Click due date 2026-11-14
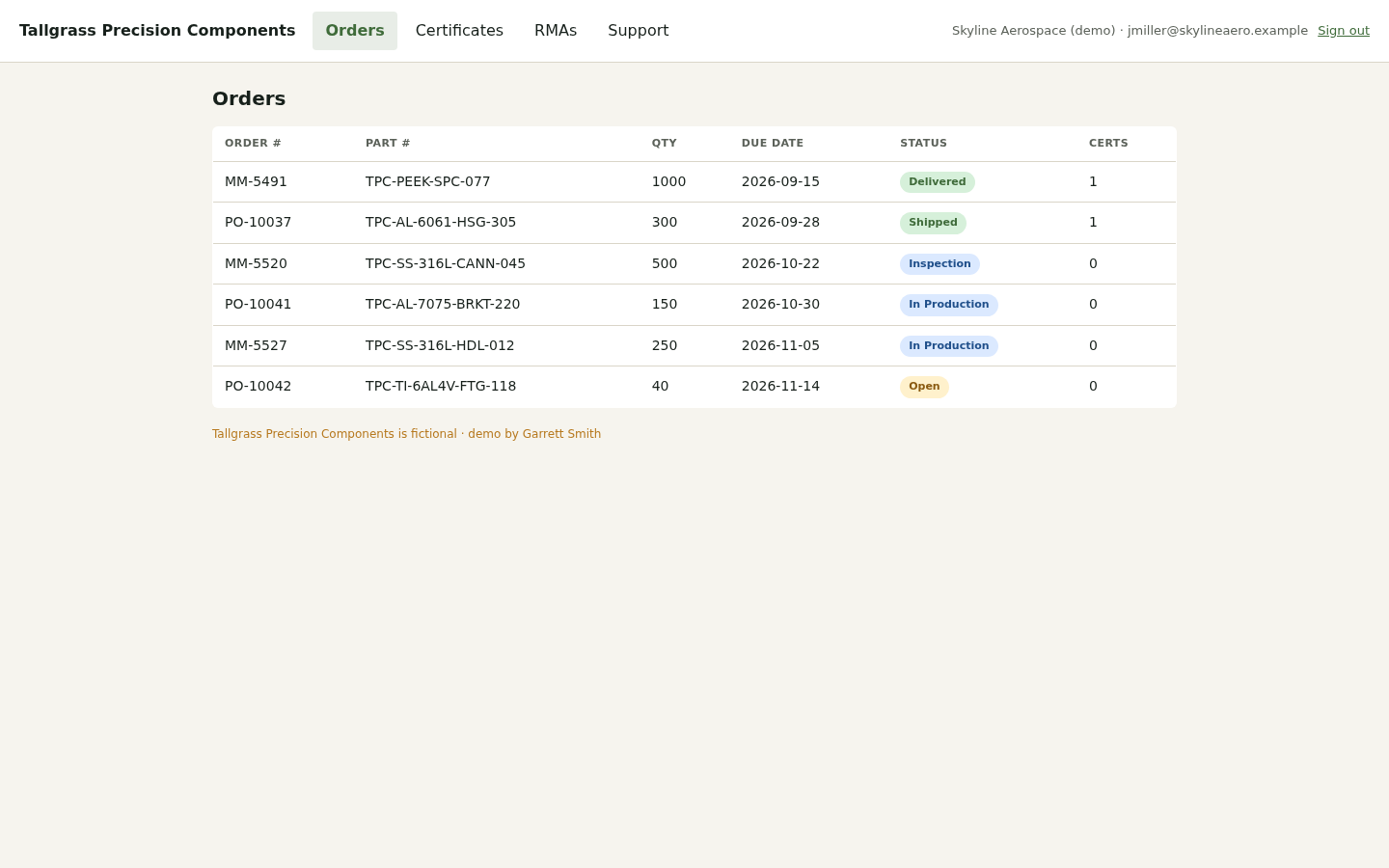 click(x=780, y=386)
